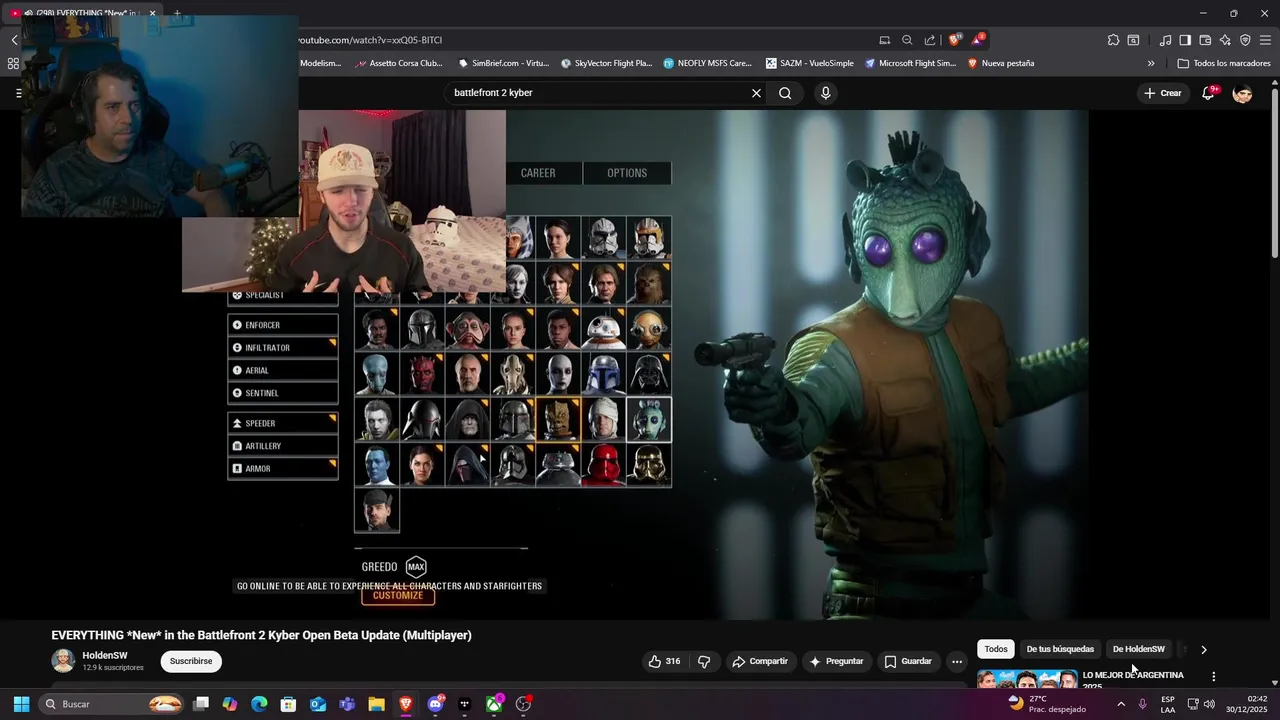Select the Todos filter chip
The width and height of the screenshot is (1280, 720).
pyautogui.click(x=996, y=649)
